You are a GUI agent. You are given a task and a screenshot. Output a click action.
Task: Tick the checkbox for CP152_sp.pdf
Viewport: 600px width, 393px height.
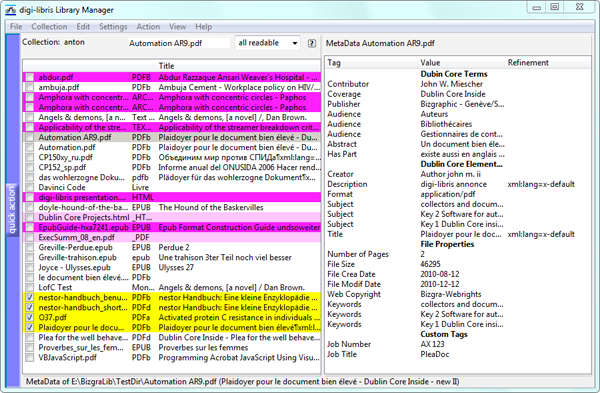point(30,167)
